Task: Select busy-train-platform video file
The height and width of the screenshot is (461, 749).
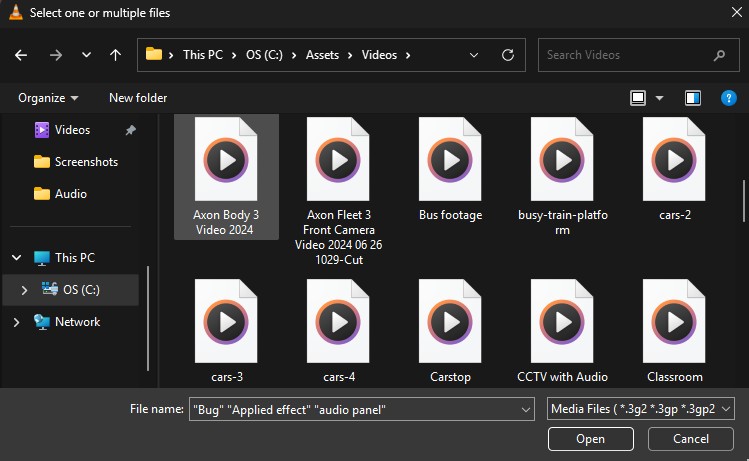Action: (562, 177)
